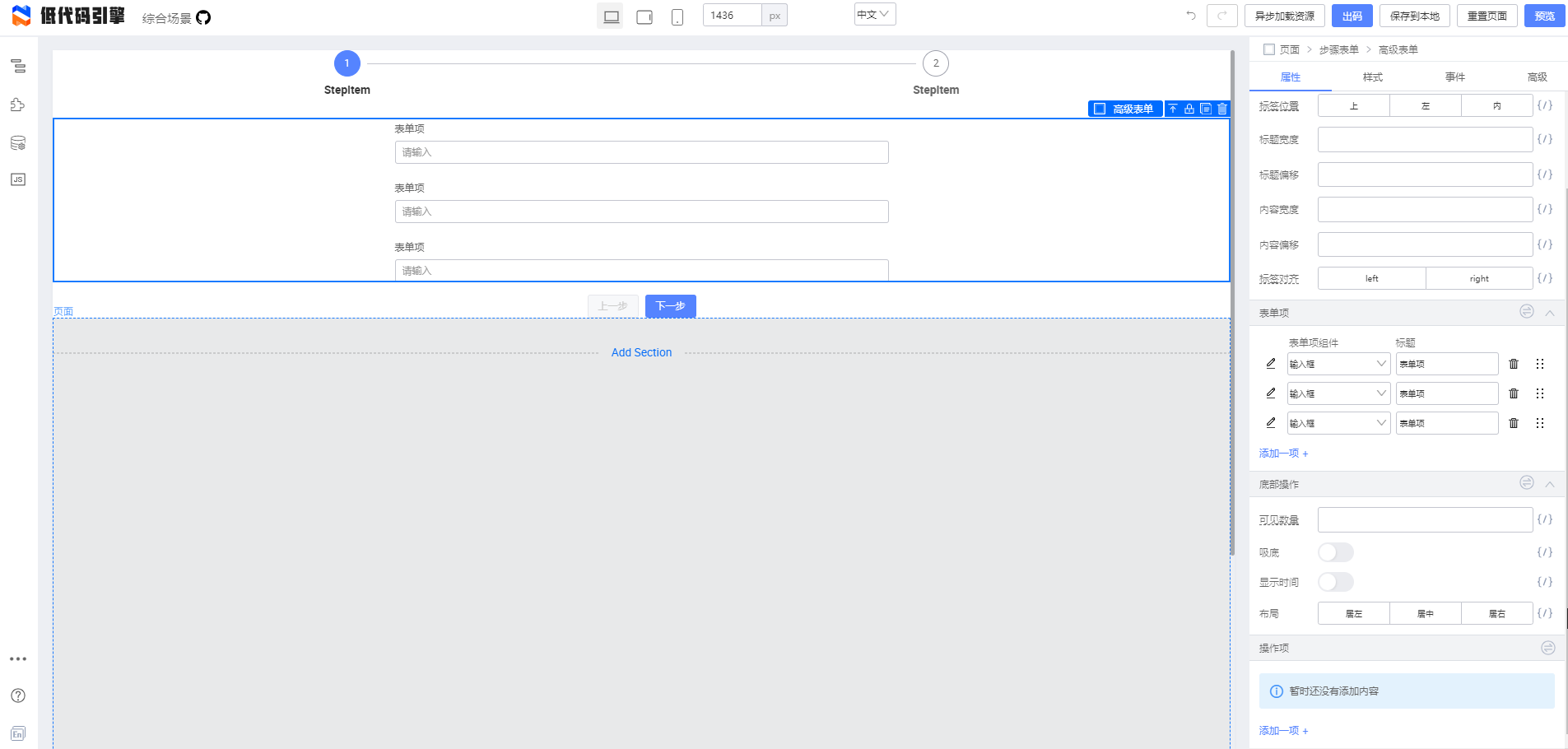Screen dimensions: 1568x749
Task: Click 添加一项 to add a form item
Action: click(1282, 453)
